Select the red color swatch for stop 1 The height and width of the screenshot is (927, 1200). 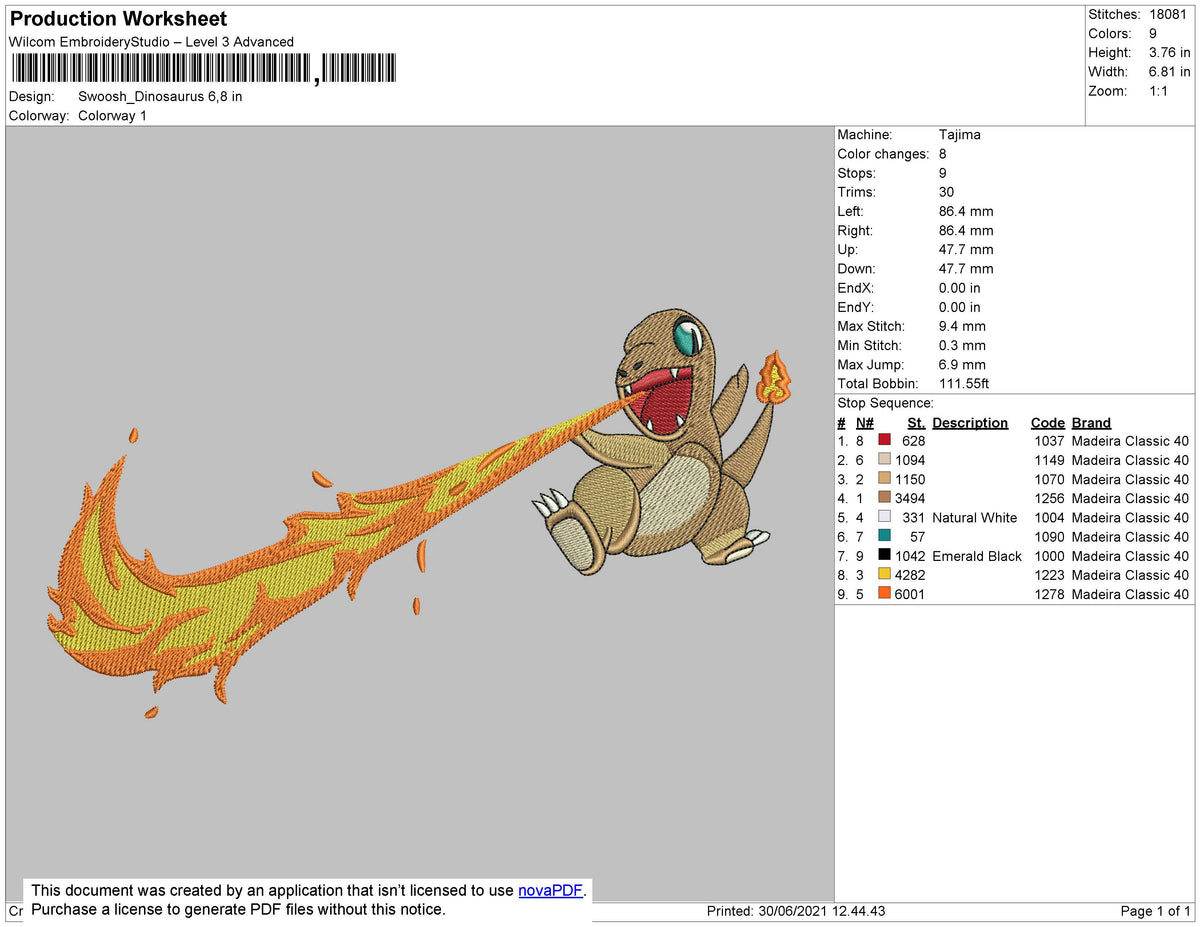tap(884, 441)
